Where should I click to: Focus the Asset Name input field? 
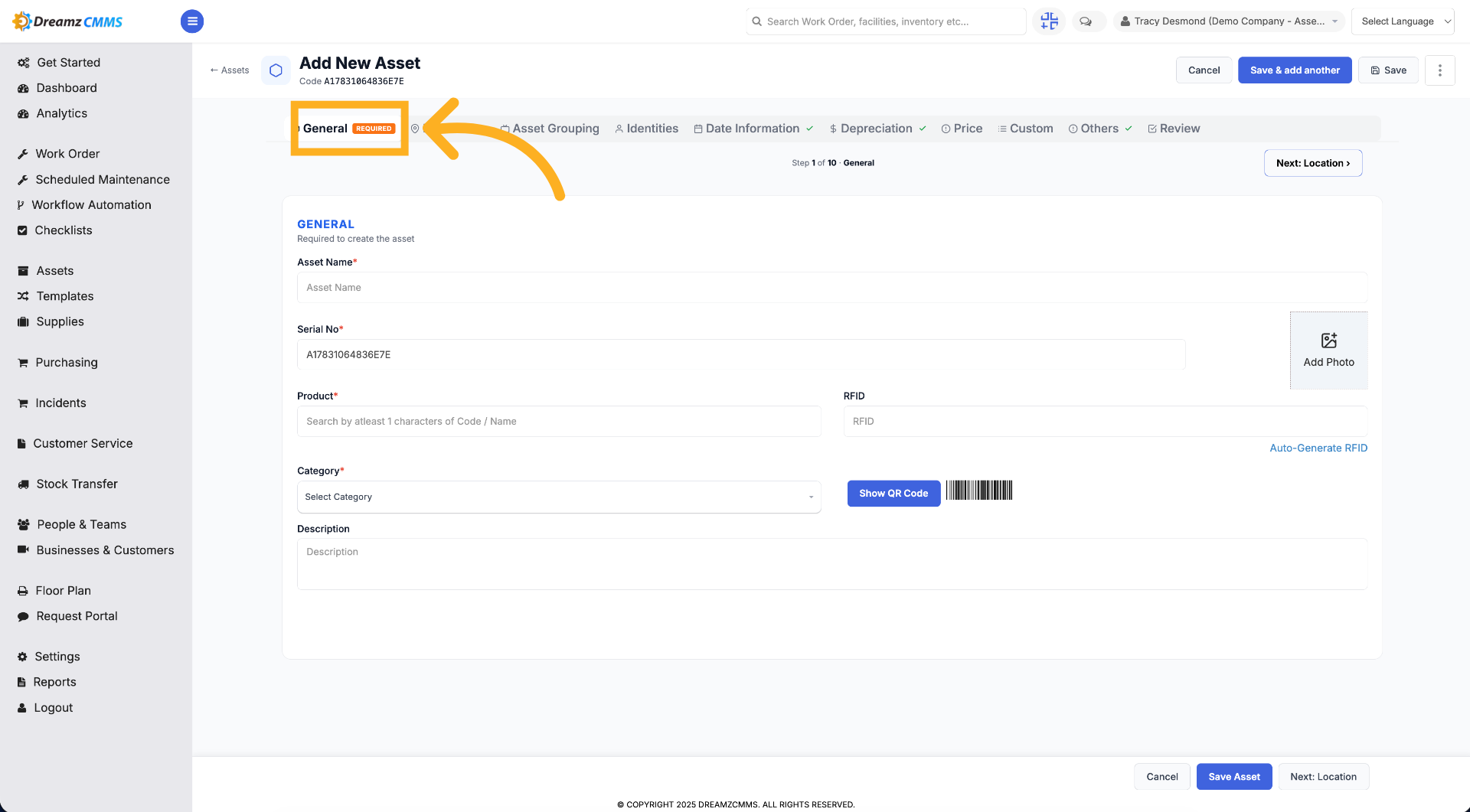pyautogui.click(x=832, y=288)
